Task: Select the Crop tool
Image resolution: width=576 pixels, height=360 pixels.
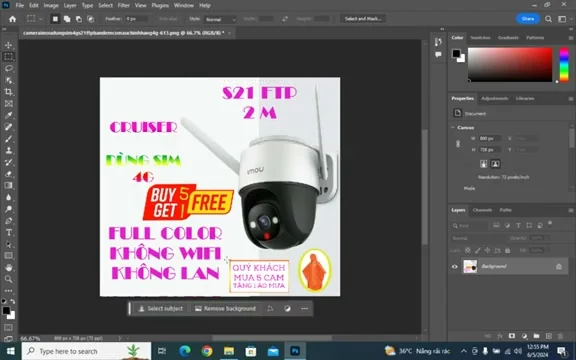Action: 8,92
